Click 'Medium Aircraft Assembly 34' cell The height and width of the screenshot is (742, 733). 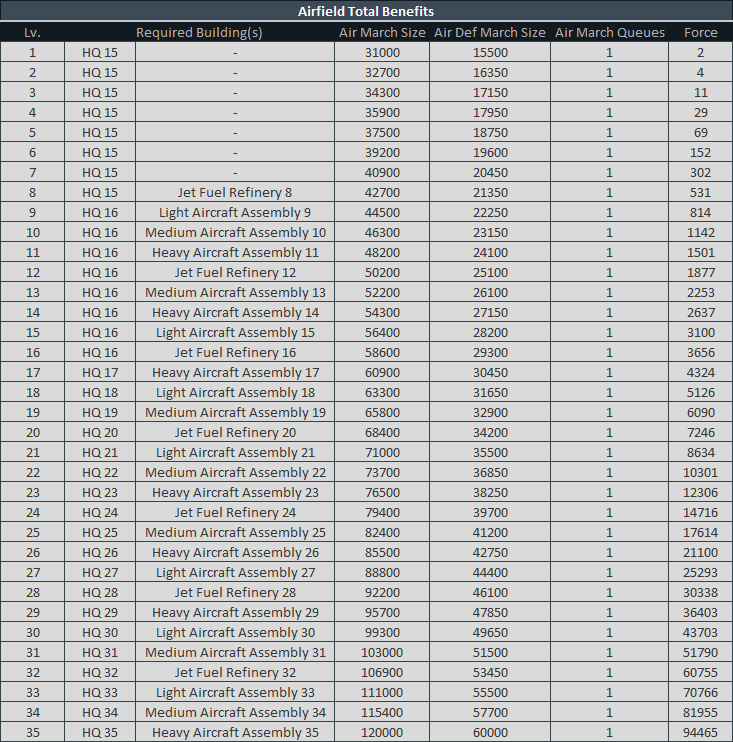coord(235,712)
